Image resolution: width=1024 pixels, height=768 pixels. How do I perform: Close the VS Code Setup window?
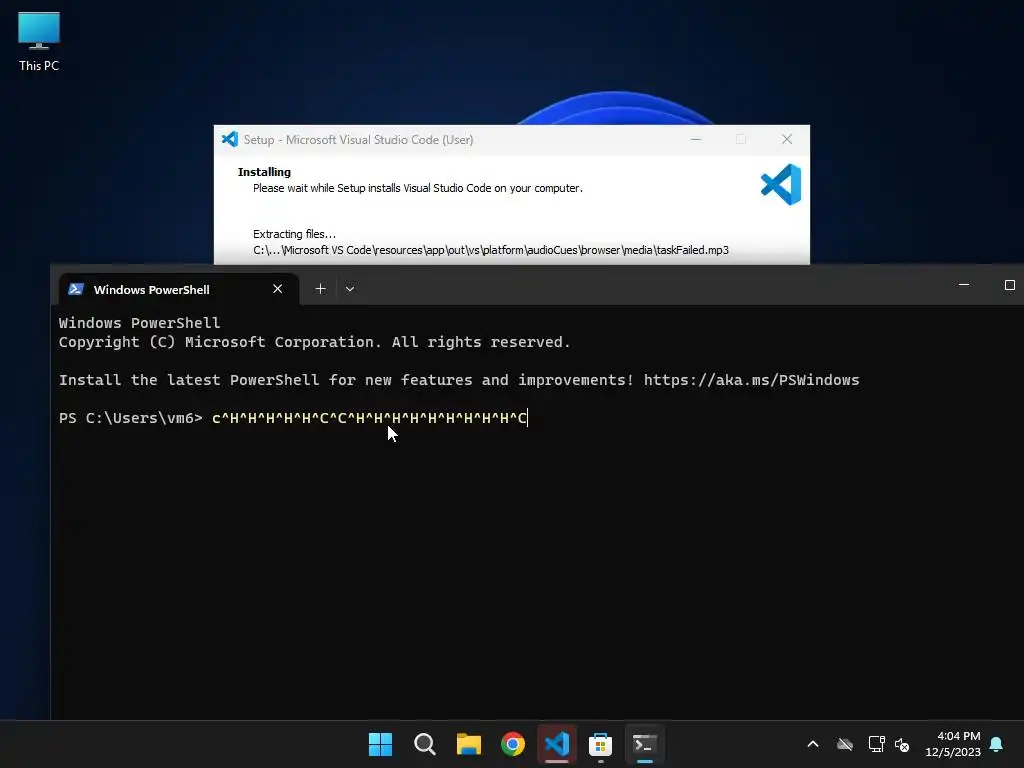point(787,139)
